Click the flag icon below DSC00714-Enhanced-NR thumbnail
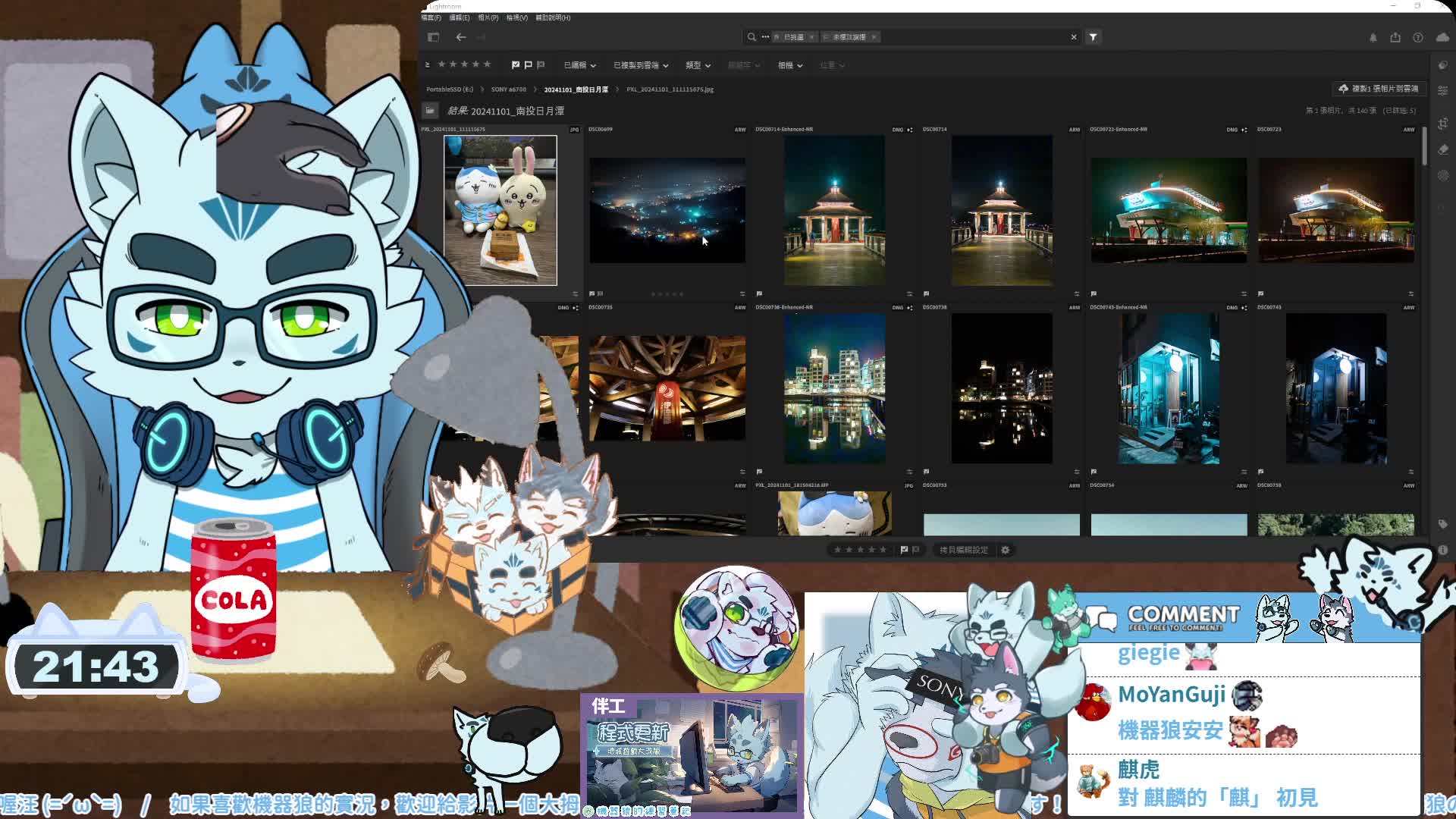1456x819 pixels. (759, 293)
